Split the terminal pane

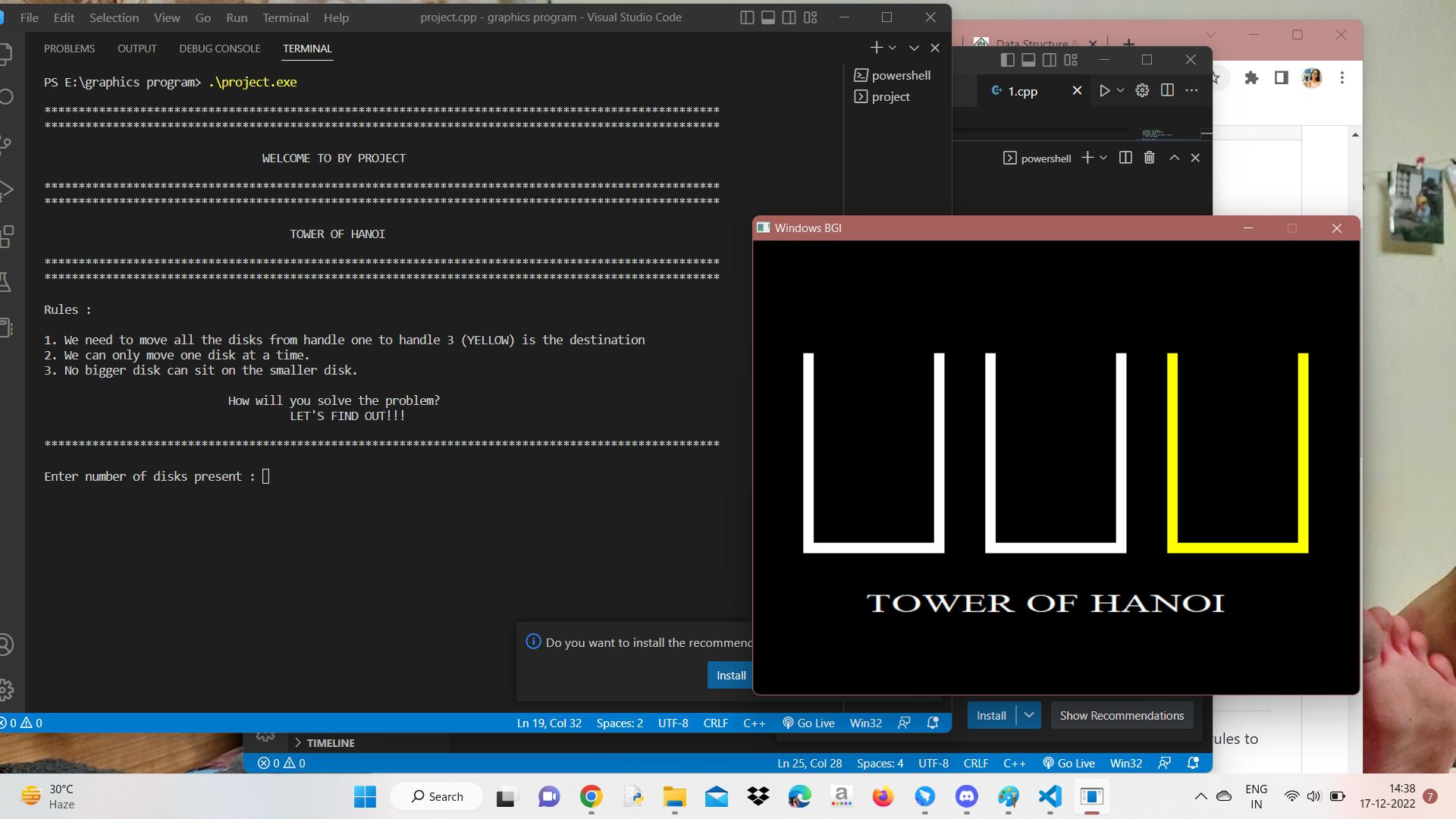[x=1125, y=158]
